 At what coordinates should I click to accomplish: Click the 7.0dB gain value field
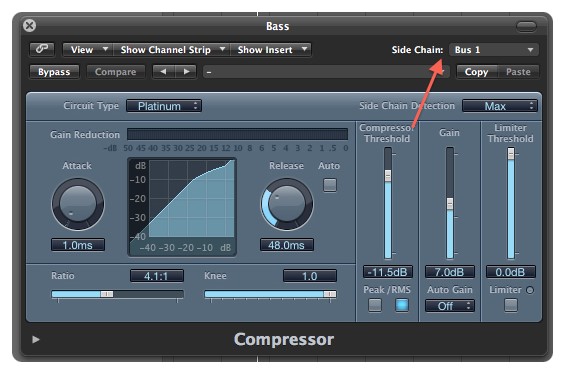tap(450, 272)
